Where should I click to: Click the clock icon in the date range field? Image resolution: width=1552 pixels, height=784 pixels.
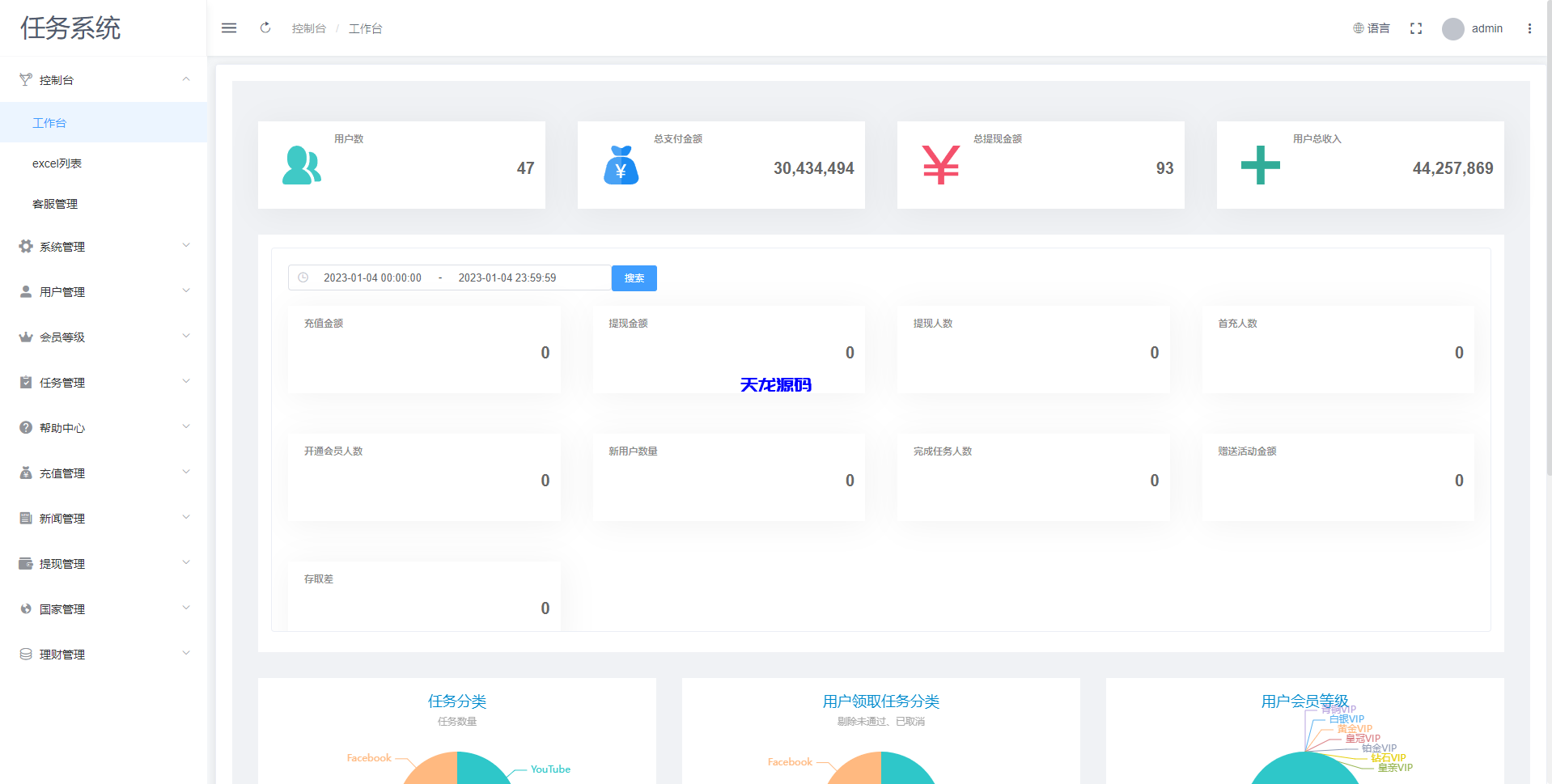point(303,278)
